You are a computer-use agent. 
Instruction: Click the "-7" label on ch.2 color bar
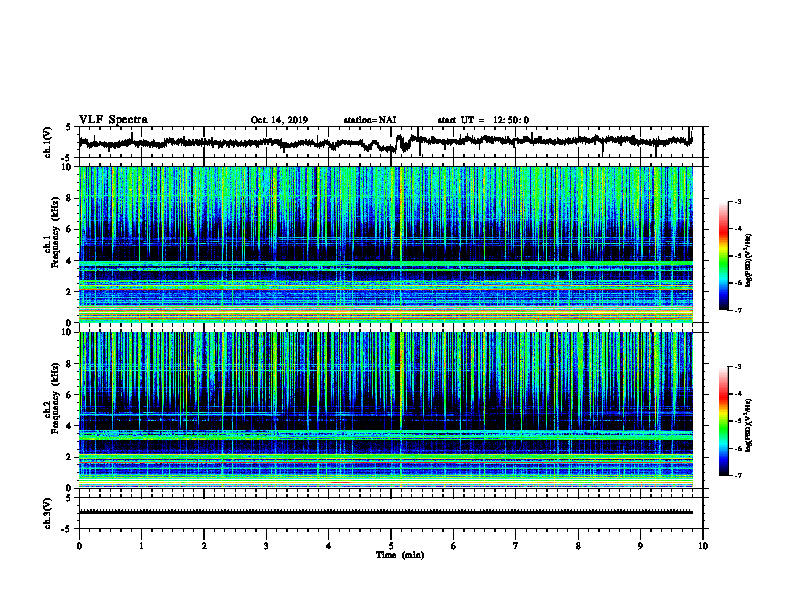[737, 475]
